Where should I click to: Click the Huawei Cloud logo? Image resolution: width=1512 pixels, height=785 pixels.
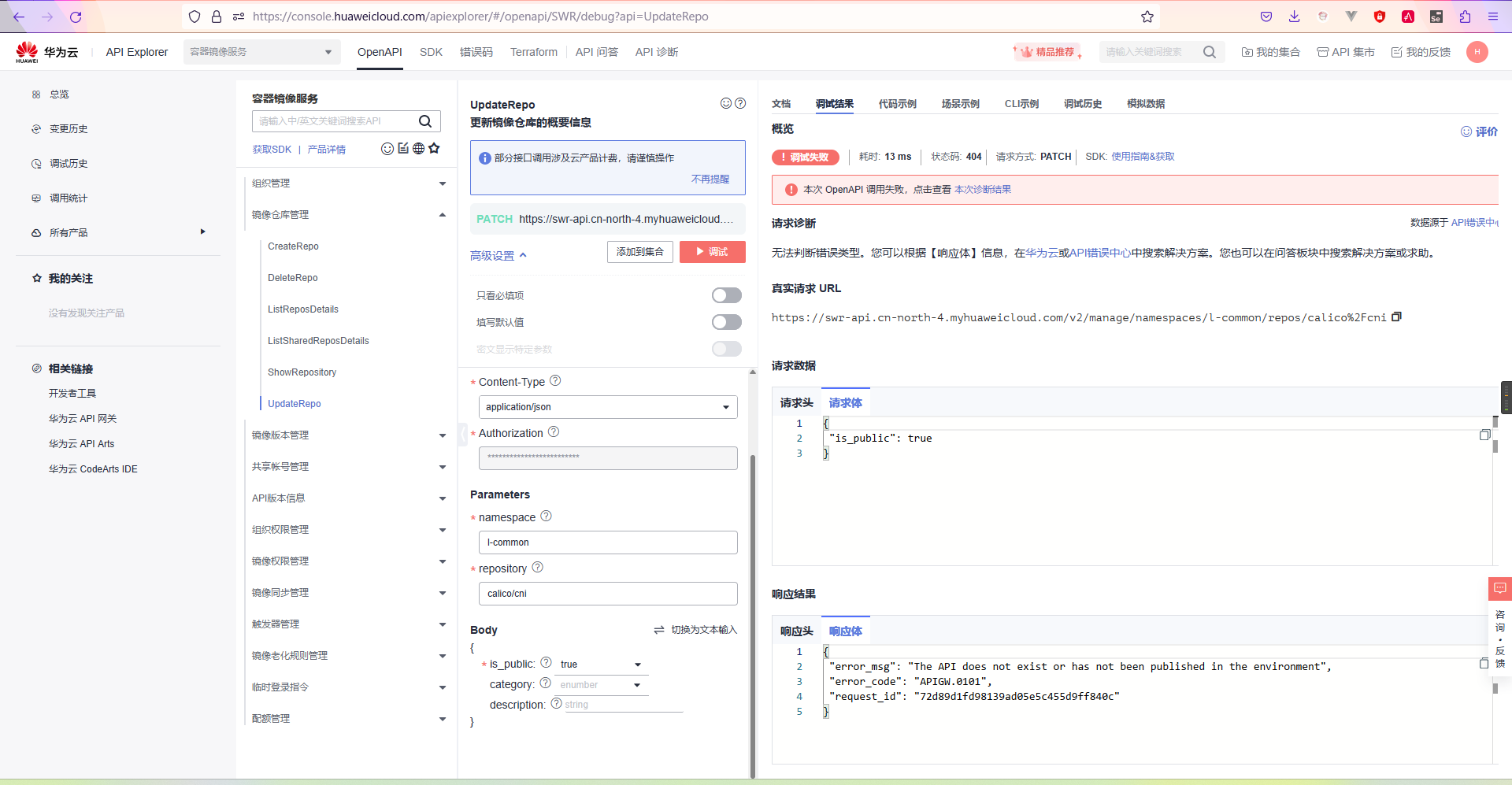point(46,52)
